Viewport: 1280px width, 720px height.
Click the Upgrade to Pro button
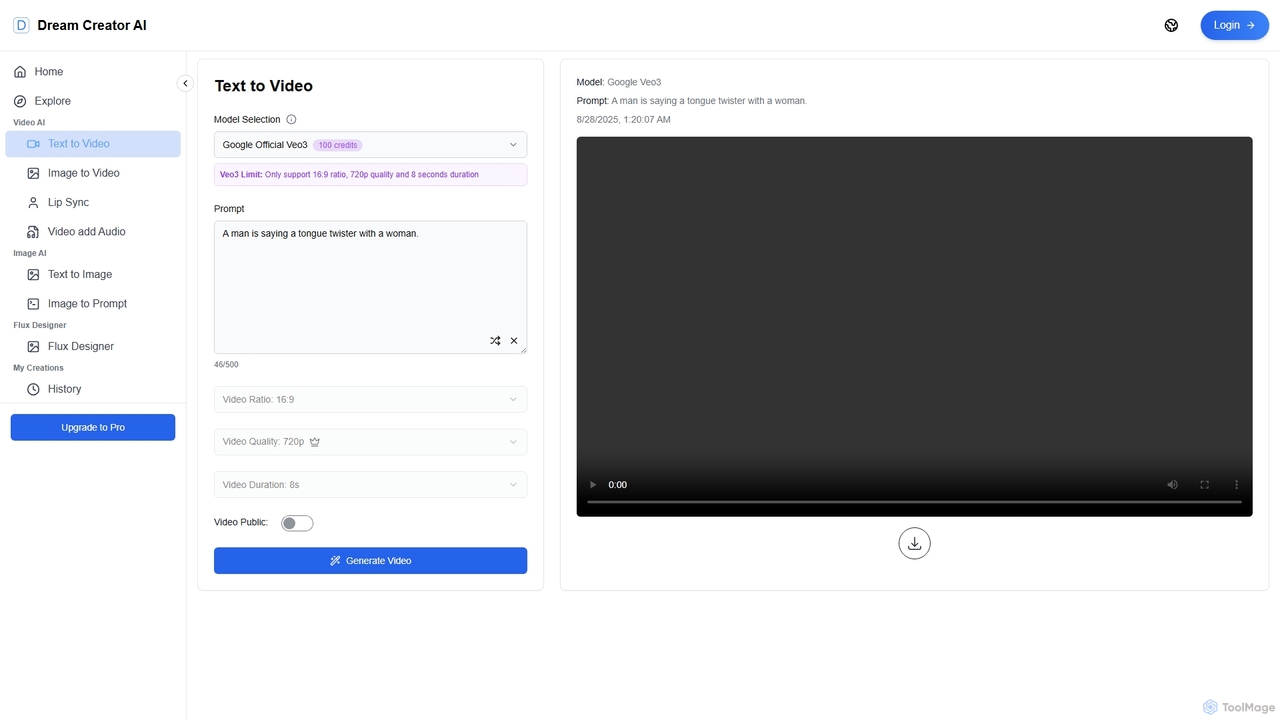pos(93,427)
